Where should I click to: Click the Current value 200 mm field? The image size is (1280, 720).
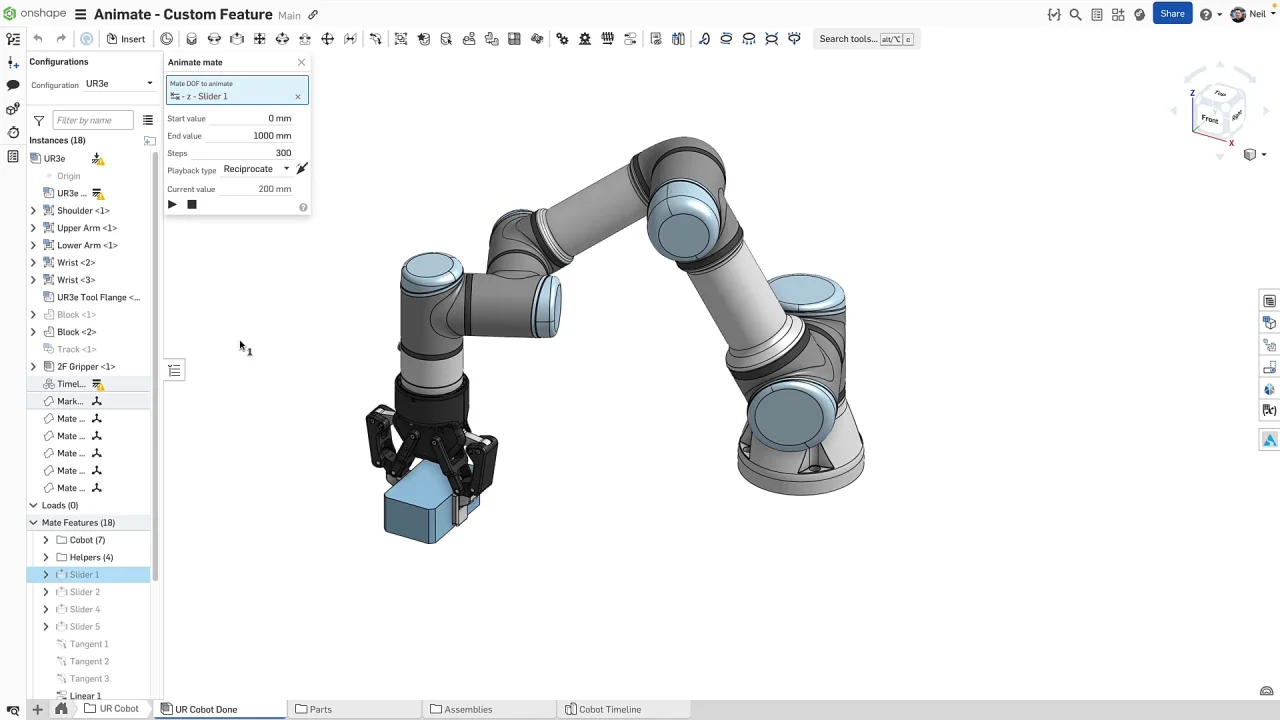pos(257,189)
